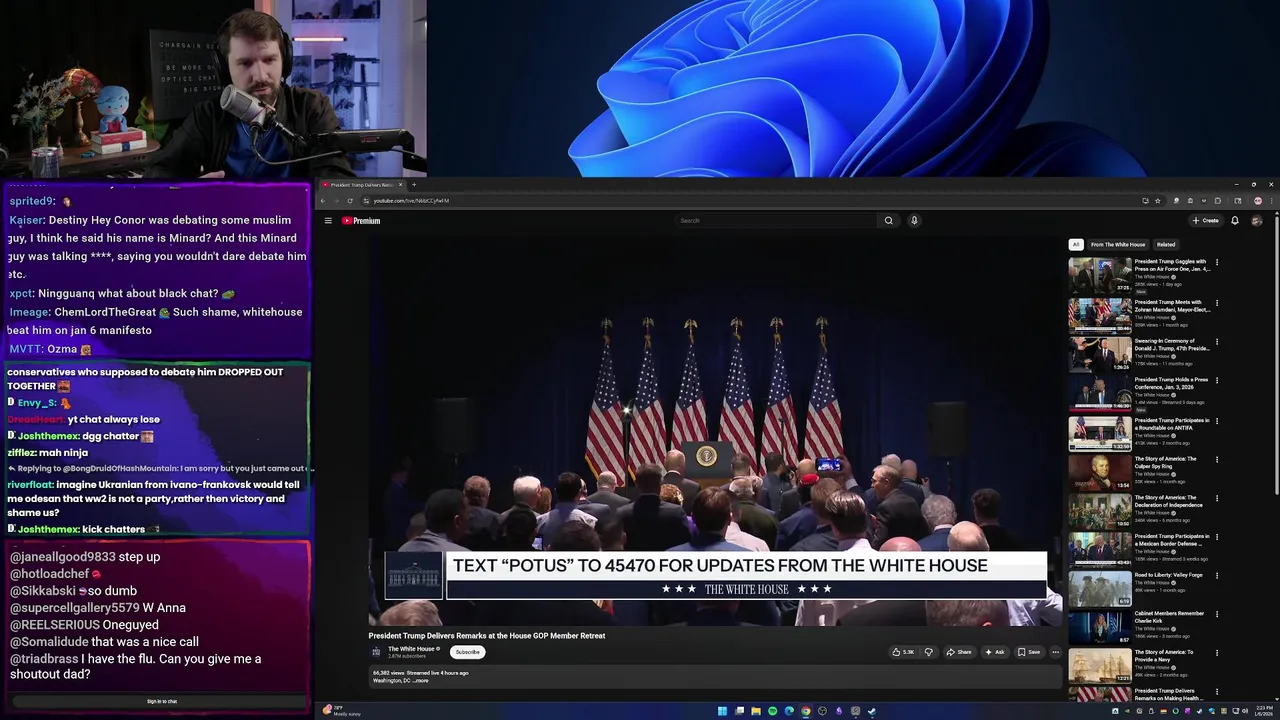Click the @Somalidude that was a nice call message
This screenshot has width=1280, height=720.
tap(104, 642)
